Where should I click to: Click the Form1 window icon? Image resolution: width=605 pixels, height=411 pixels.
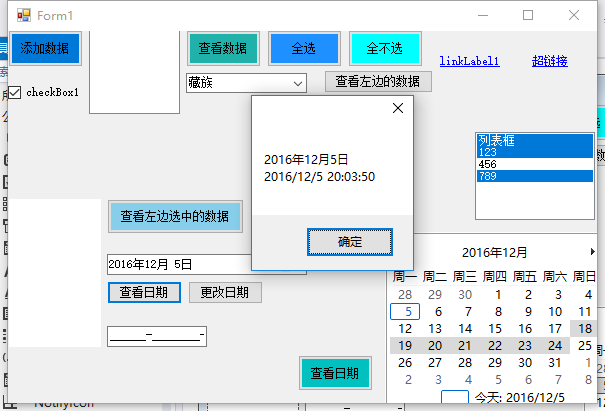[x=24, y=15]
